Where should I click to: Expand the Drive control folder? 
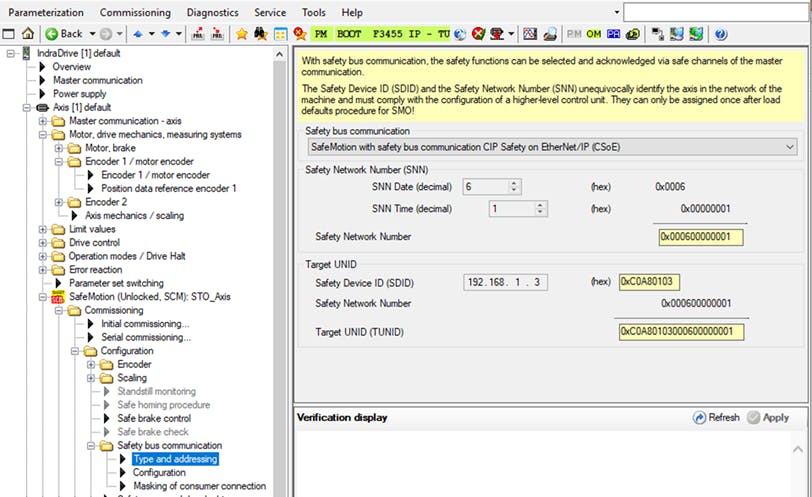coord(42,243)
